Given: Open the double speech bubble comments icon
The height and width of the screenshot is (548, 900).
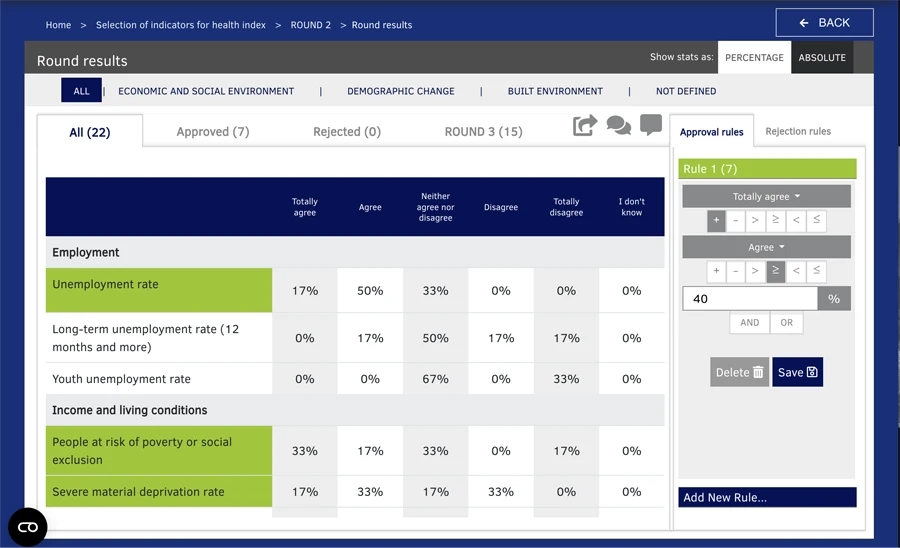Looking at the screenshot, I should (618, 125).
